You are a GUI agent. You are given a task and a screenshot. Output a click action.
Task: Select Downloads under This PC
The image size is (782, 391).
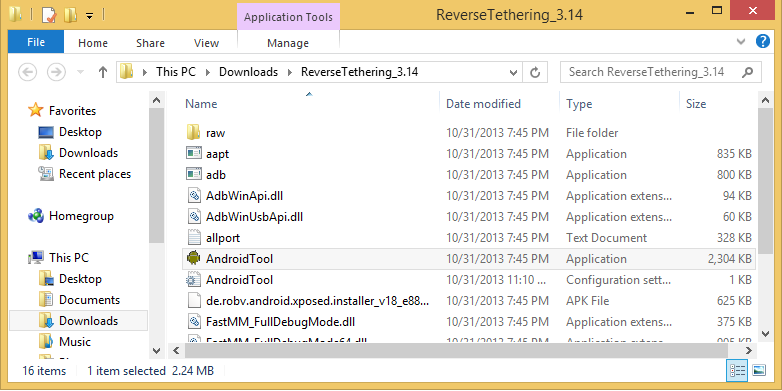pos(88,321)
